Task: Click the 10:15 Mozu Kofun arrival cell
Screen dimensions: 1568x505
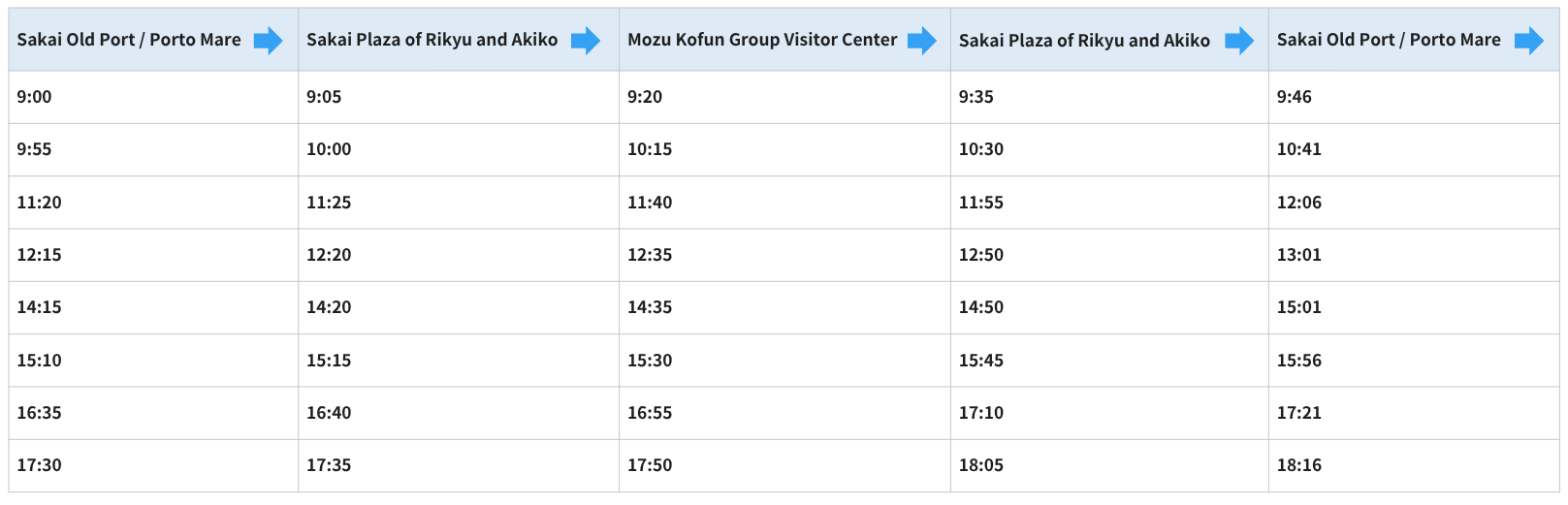Action: pyautogui.click(x=784, y=149)
